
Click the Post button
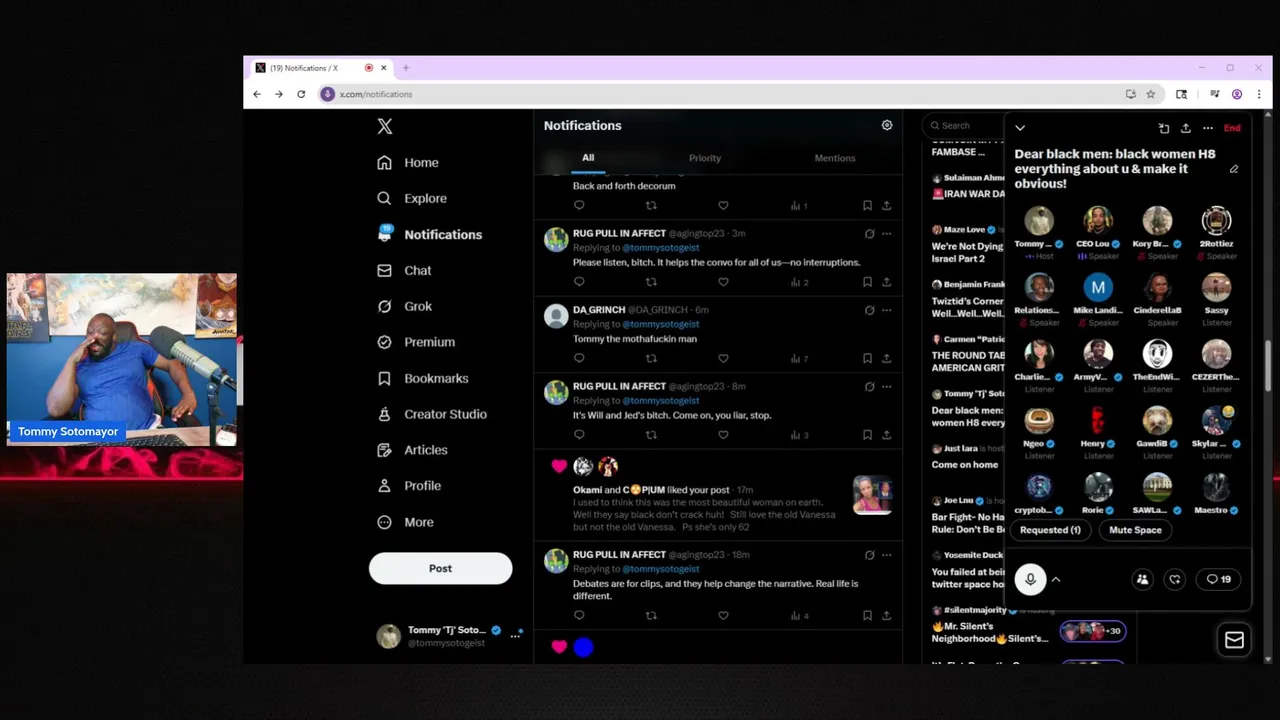click(440, 568)
